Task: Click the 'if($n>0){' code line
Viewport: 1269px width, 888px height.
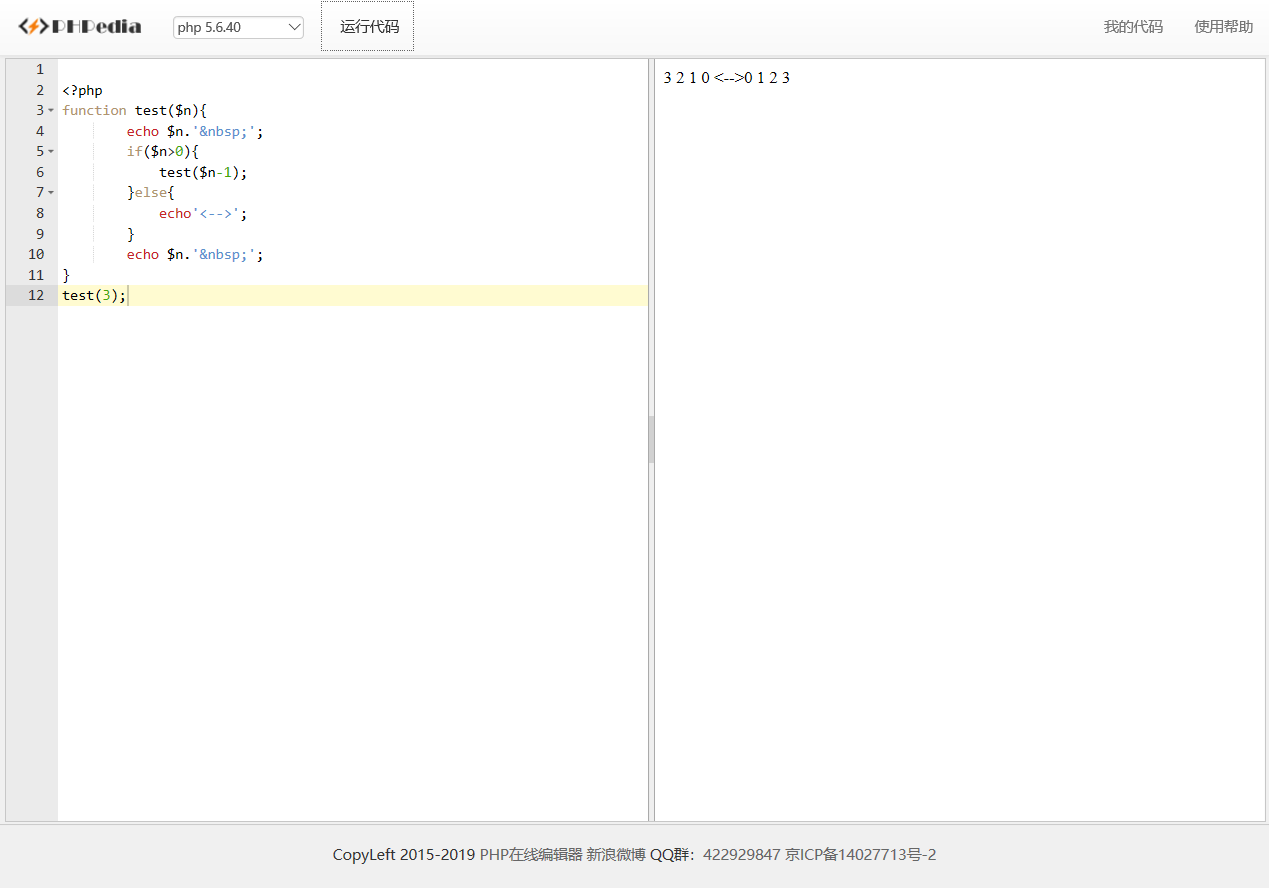Action: click(x=163, y=151)
